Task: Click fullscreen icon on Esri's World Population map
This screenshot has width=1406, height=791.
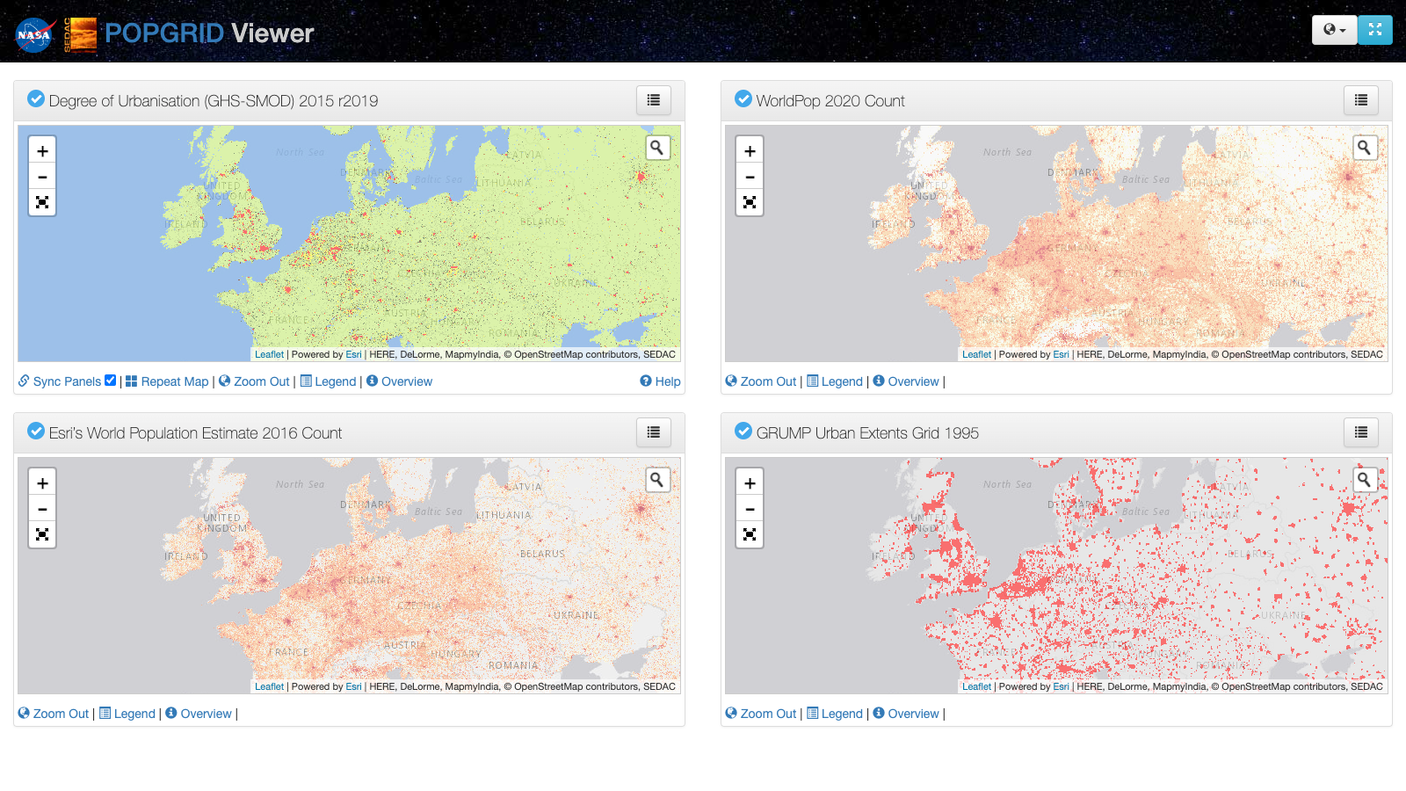Action: 42,535
